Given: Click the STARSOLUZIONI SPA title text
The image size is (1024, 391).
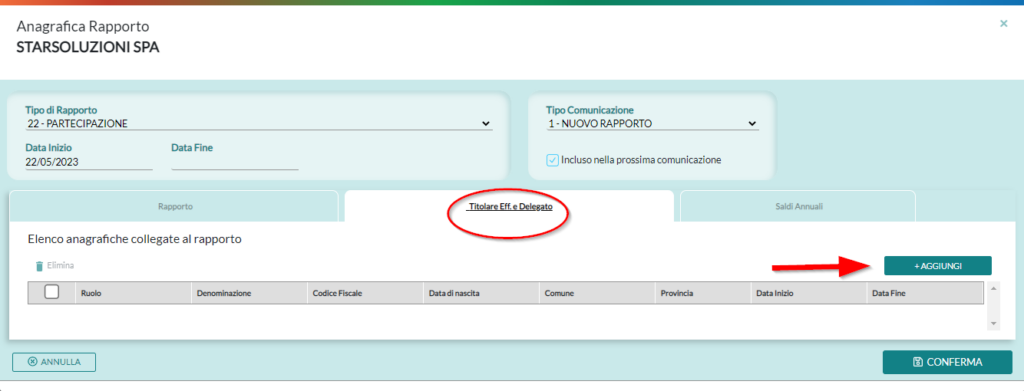Looking at the screenshot, I should click(88, 48).
